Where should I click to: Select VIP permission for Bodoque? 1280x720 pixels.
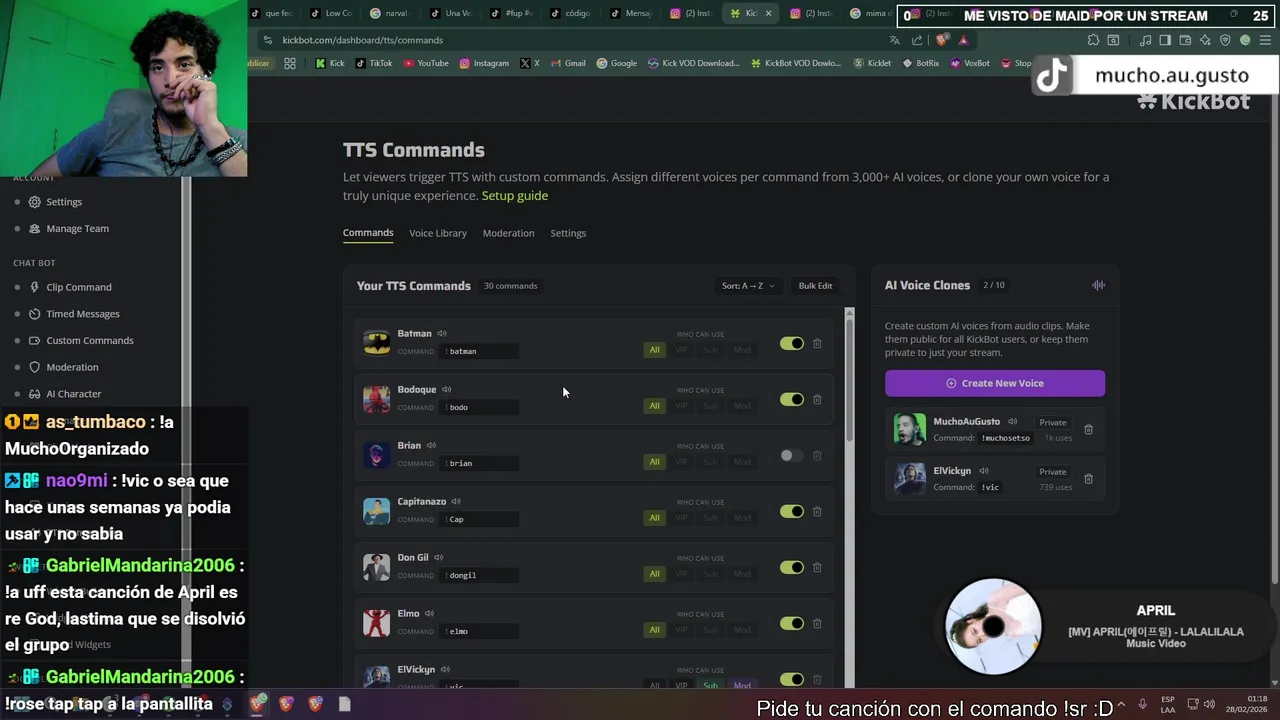tap(682, 406)
